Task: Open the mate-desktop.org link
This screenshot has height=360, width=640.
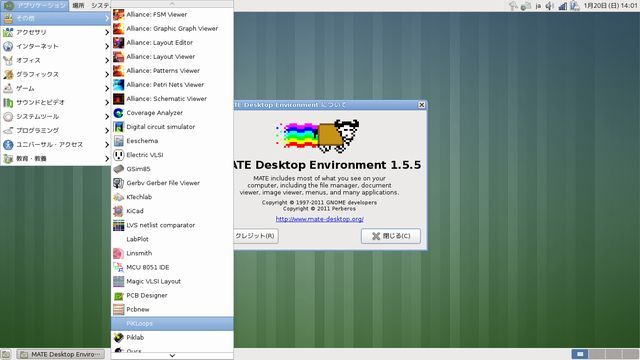Action: click(320, 219)
